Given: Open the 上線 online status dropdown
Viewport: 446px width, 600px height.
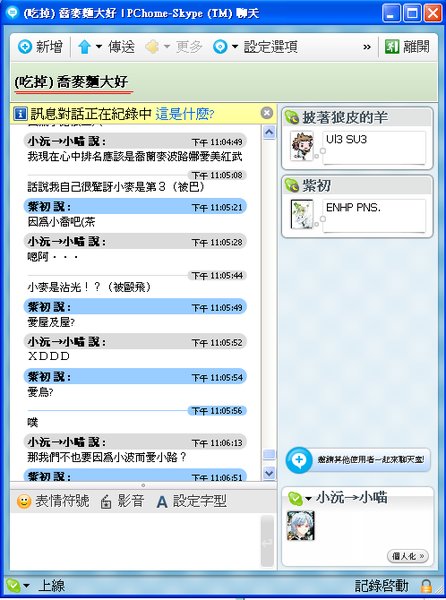Looking at the screenshot, I should tap(26, 586).
